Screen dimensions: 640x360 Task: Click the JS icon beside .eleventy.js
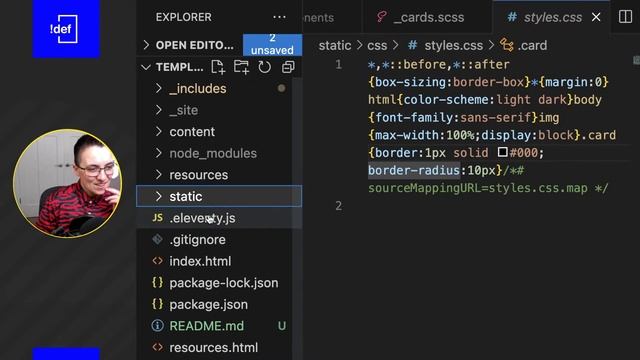158,218
